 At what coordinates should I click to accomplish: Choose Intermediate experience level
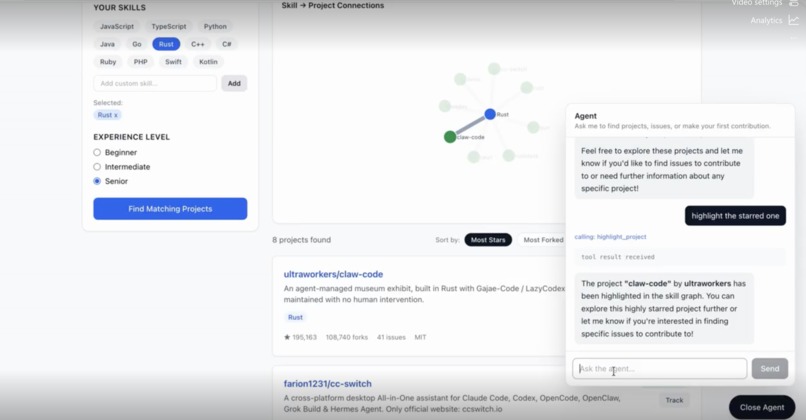(97, 167)
